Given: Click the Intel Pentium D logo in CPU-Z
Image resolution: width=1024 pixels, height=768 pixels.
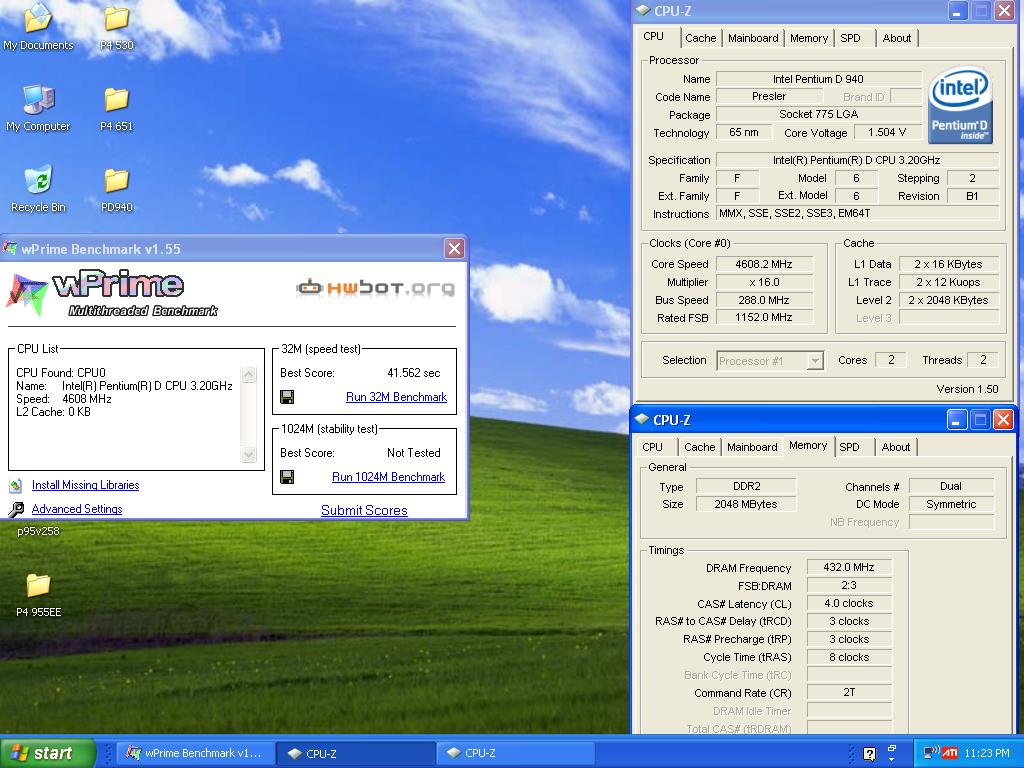Looking at the screenshot, I should tap(960, 104).
